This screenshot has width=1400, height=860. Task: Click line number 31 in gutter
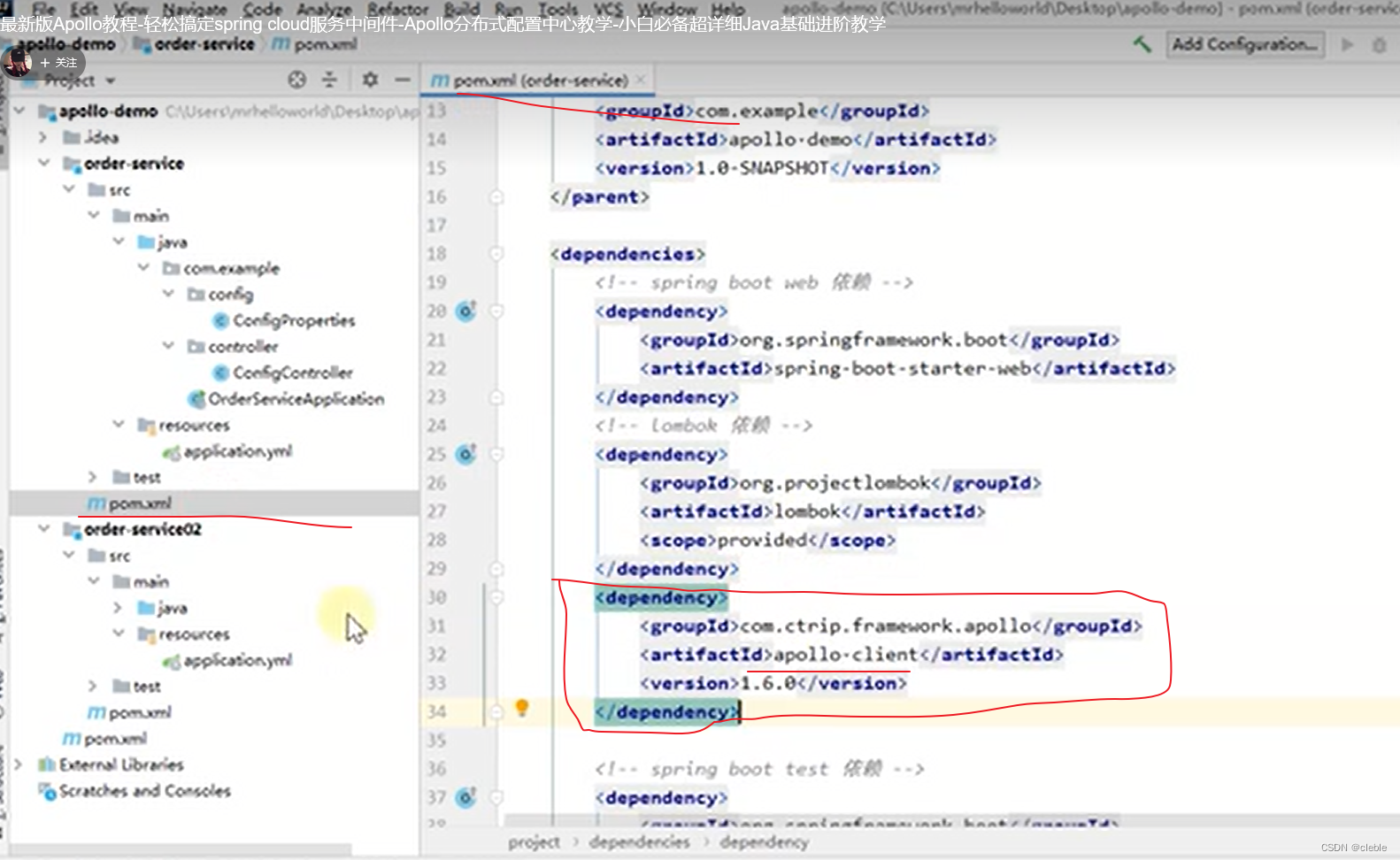pyautogui.click(x=436, y=626)
